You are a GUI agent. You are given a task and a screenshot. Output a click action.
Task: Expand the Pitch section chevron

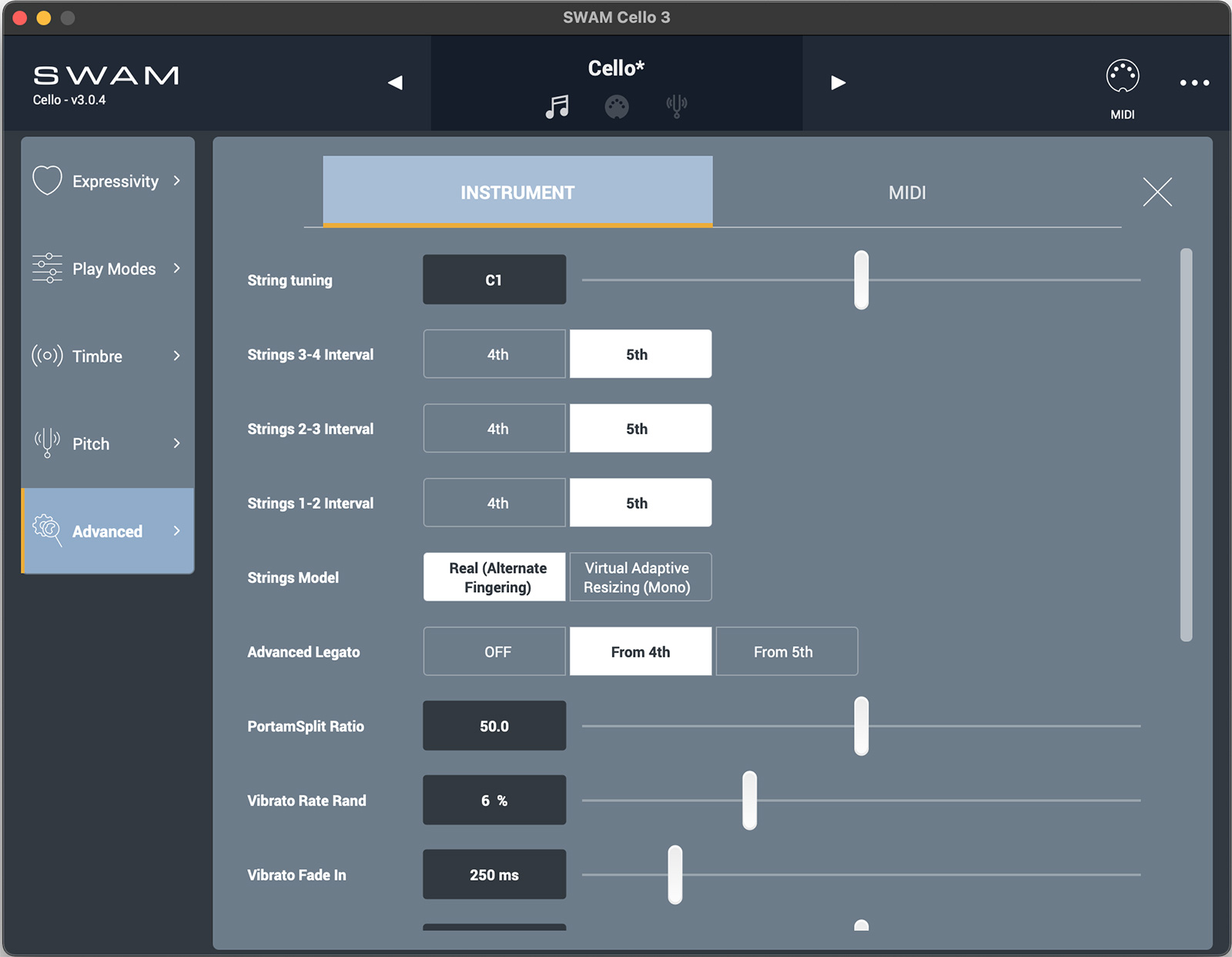coord(177,443)
